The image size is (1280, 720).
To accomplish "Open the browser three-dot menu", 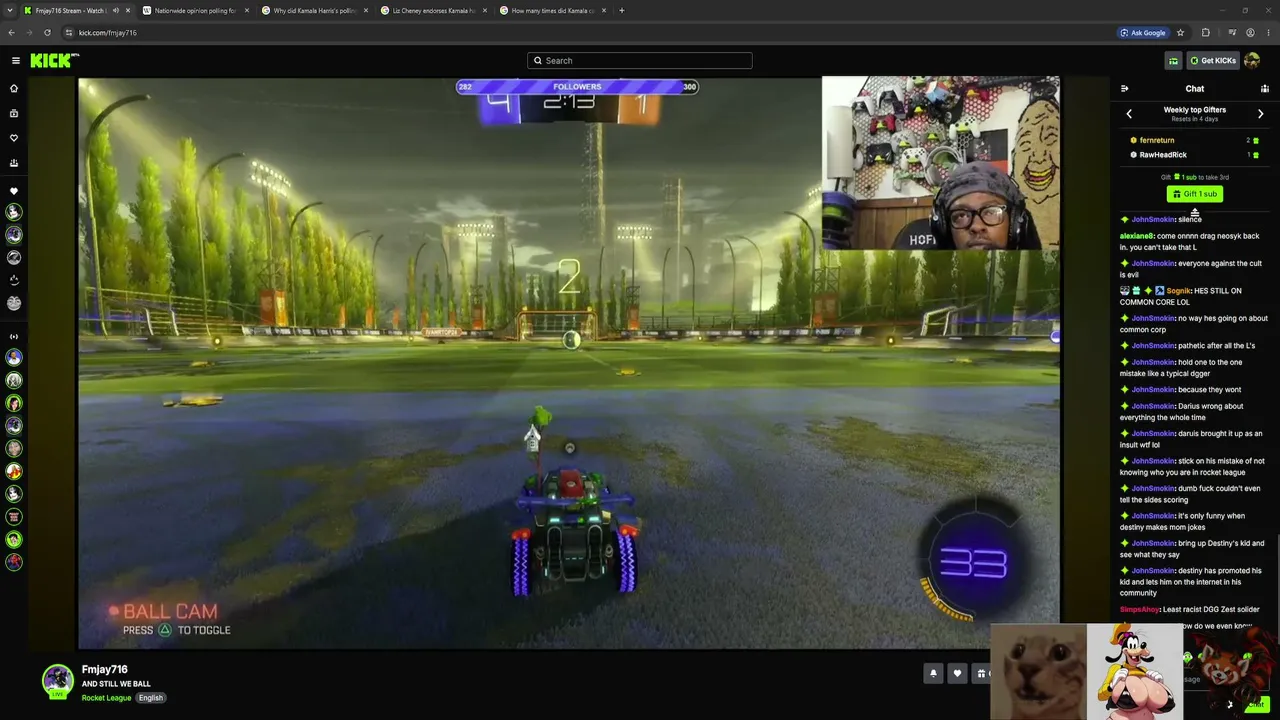I will tap(1269, 32).
